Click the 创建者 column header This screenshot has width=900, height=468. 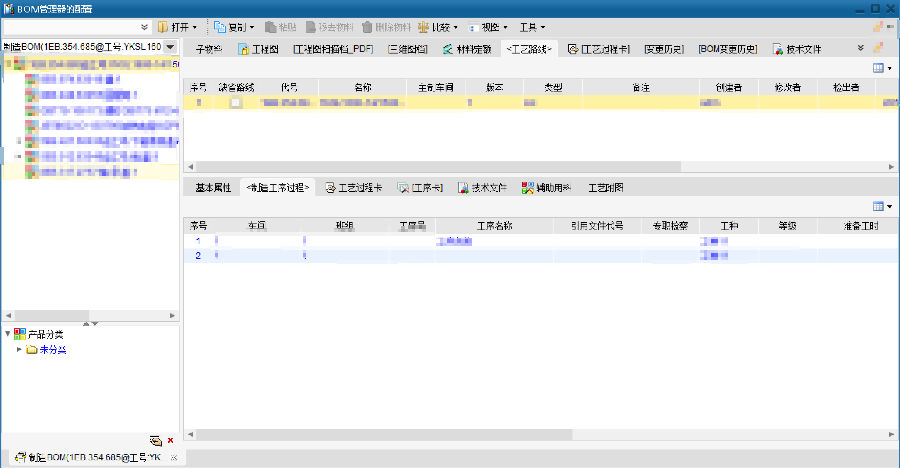728,87
